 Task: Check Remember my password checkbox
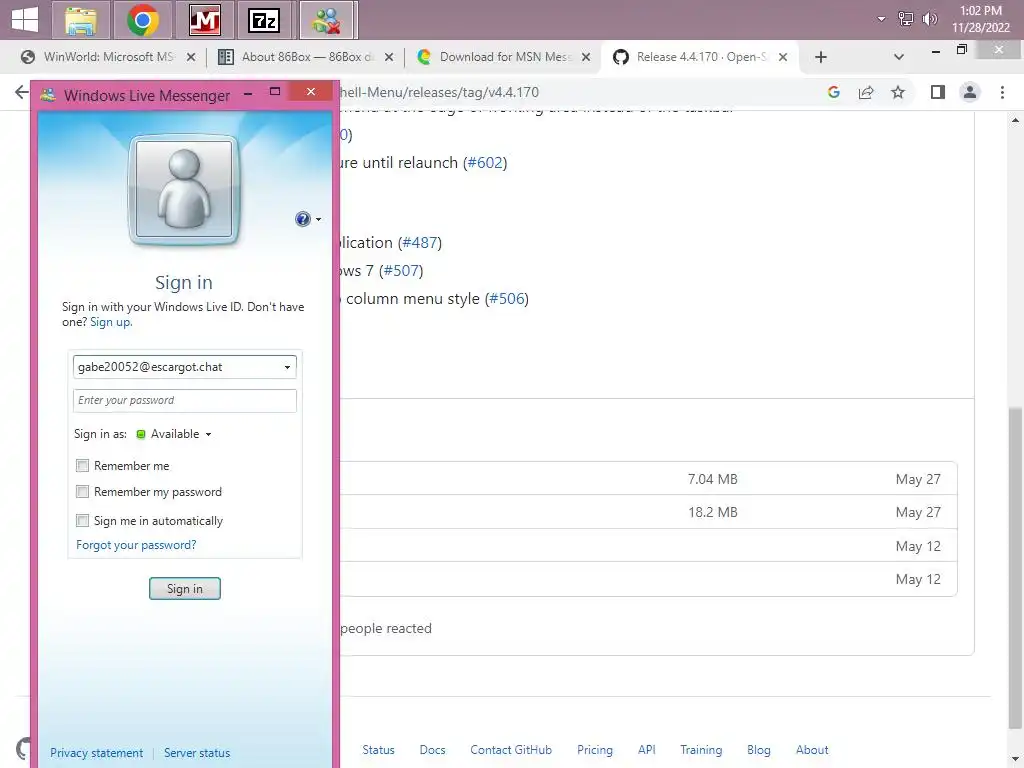[x=82, y=492]
